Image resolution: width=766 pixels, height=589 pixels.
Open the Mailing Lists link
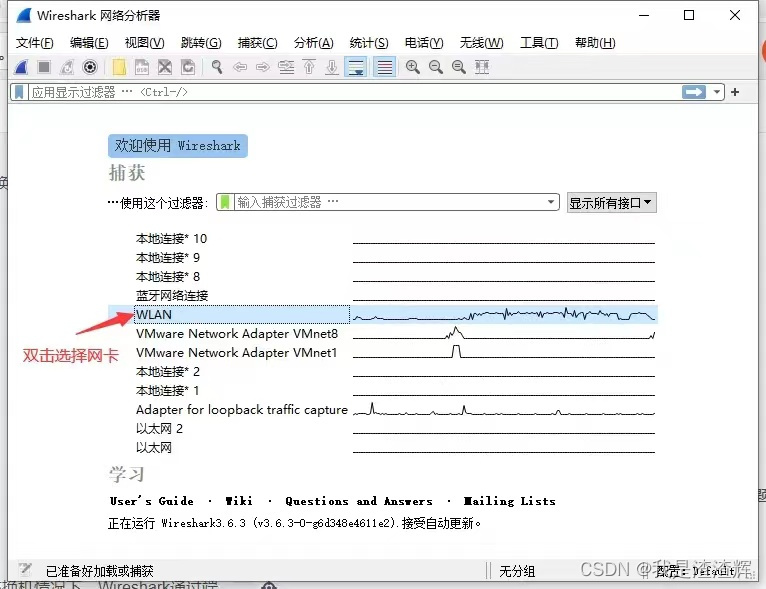click(510, 501)
